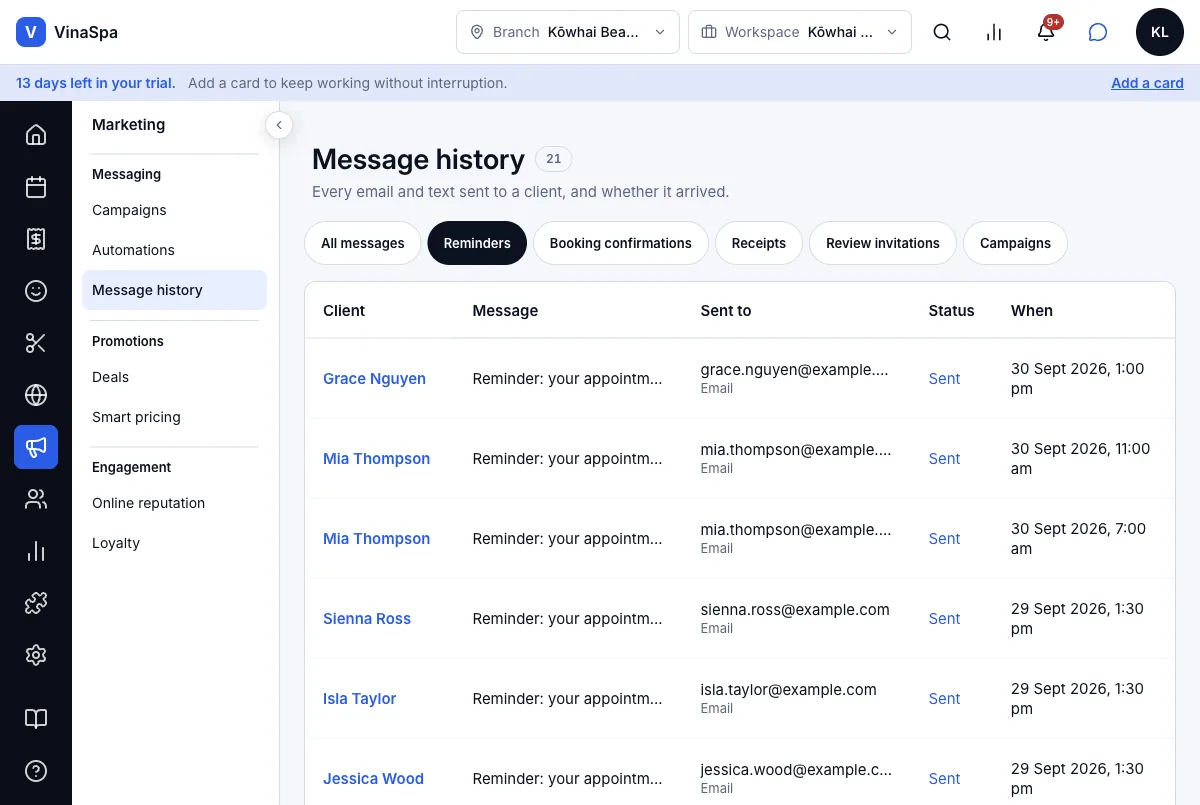Image resolution: width=1200 pixels, height=805 pixels.
Task: Click the Add a card link
Action: coord(1147,83)
